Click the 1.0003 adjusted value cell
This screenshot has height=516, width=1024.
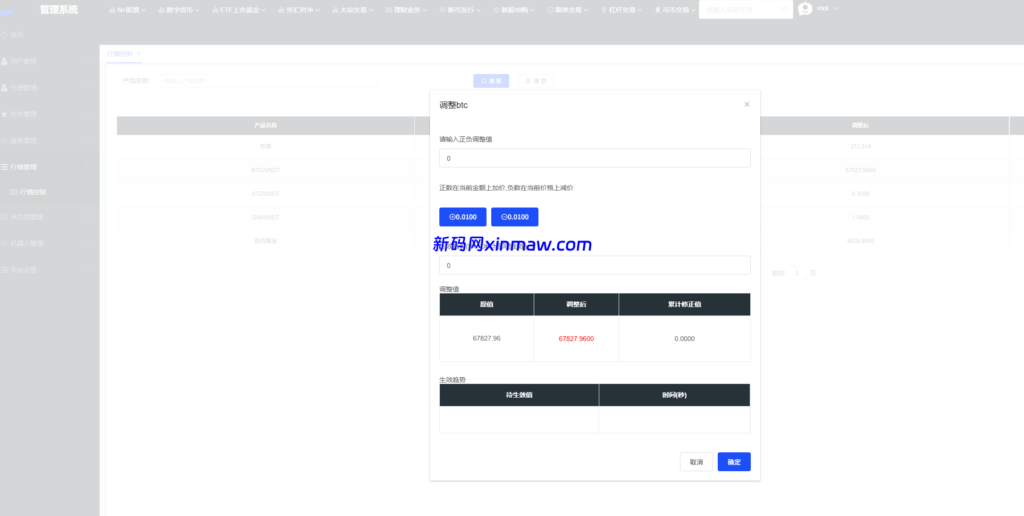[860, 217]
